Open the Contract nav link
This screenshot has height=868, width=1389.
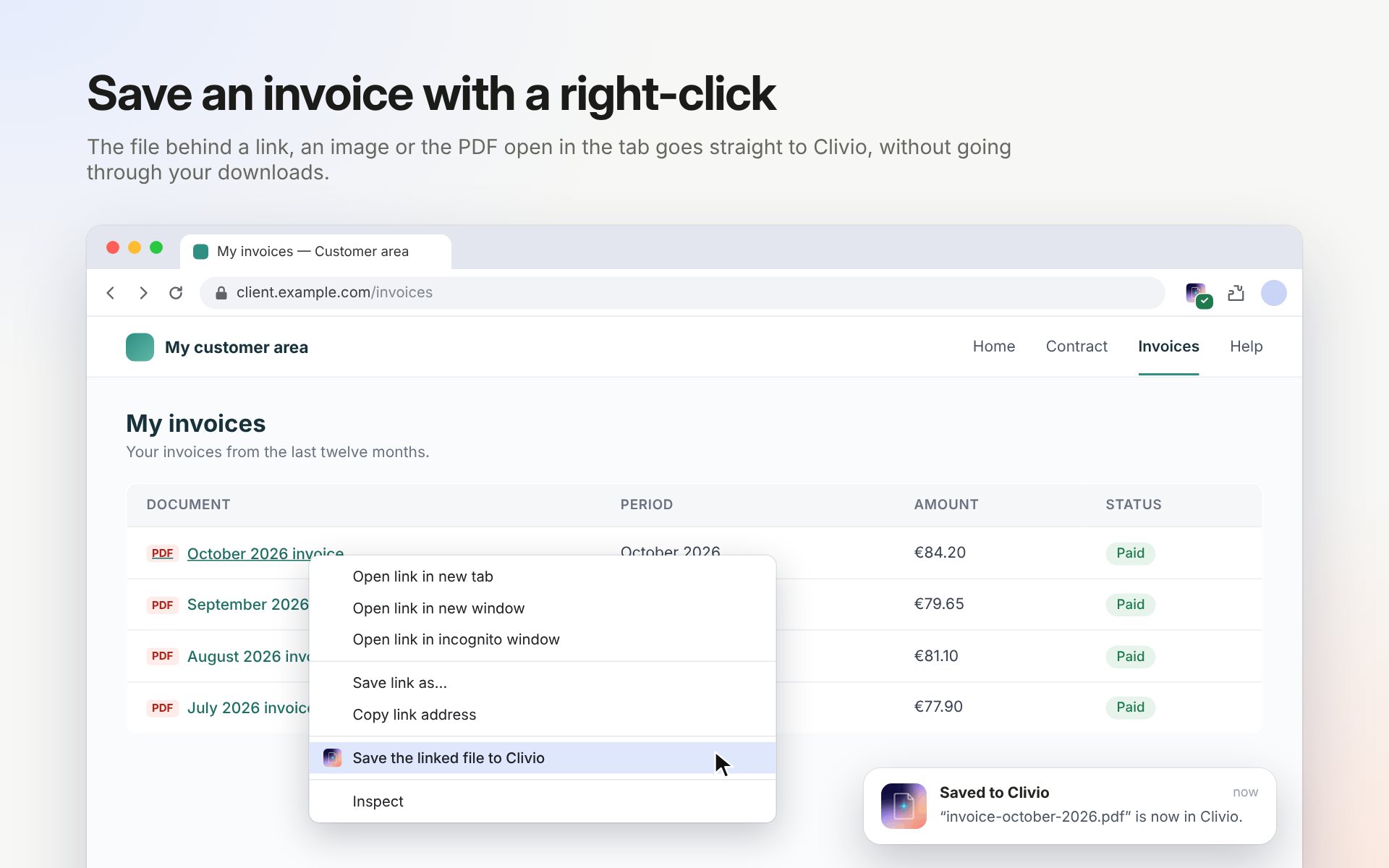pos(1076,346)
